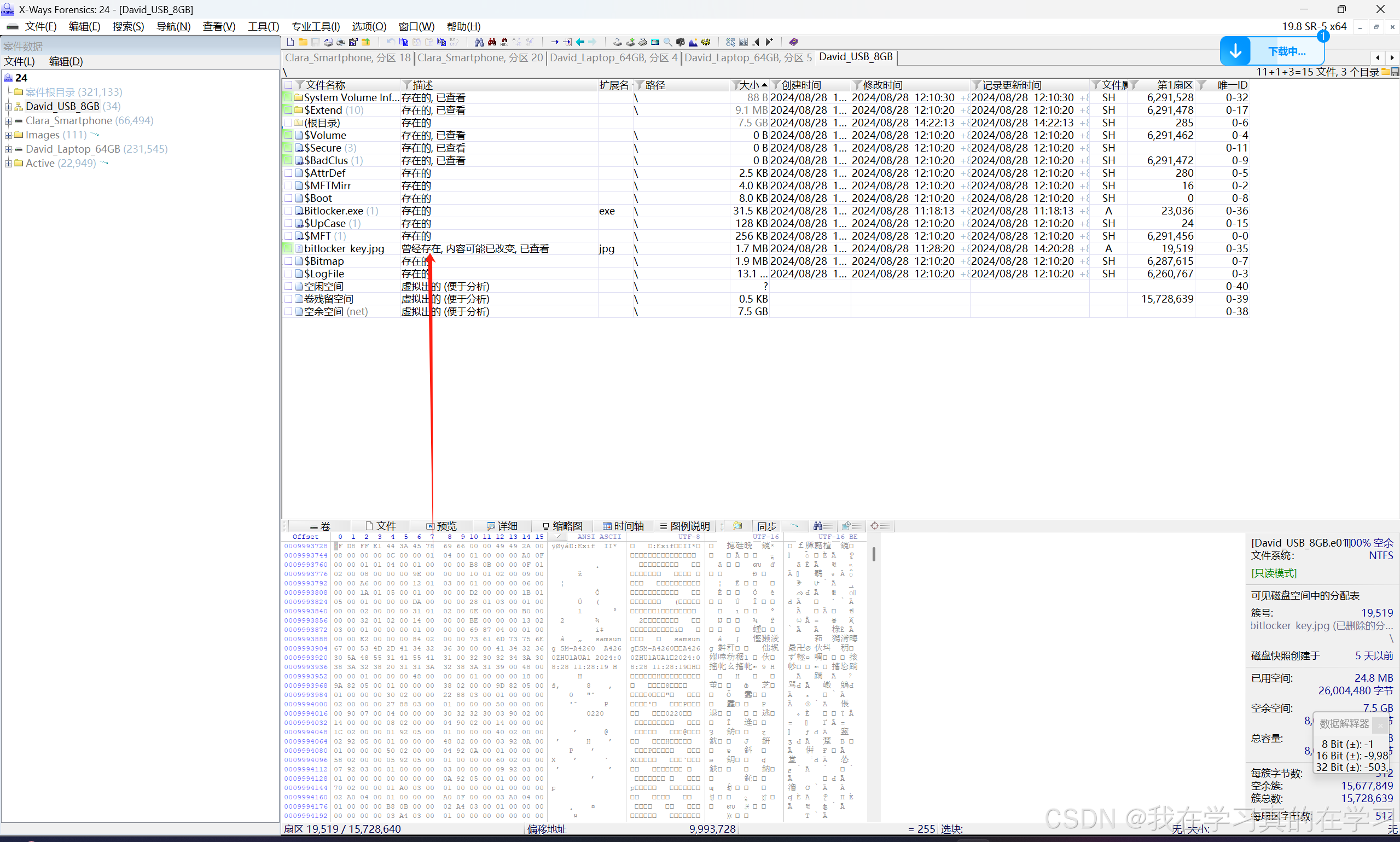
Task: Open the calculator icon in toolbar
Action: 655,42
